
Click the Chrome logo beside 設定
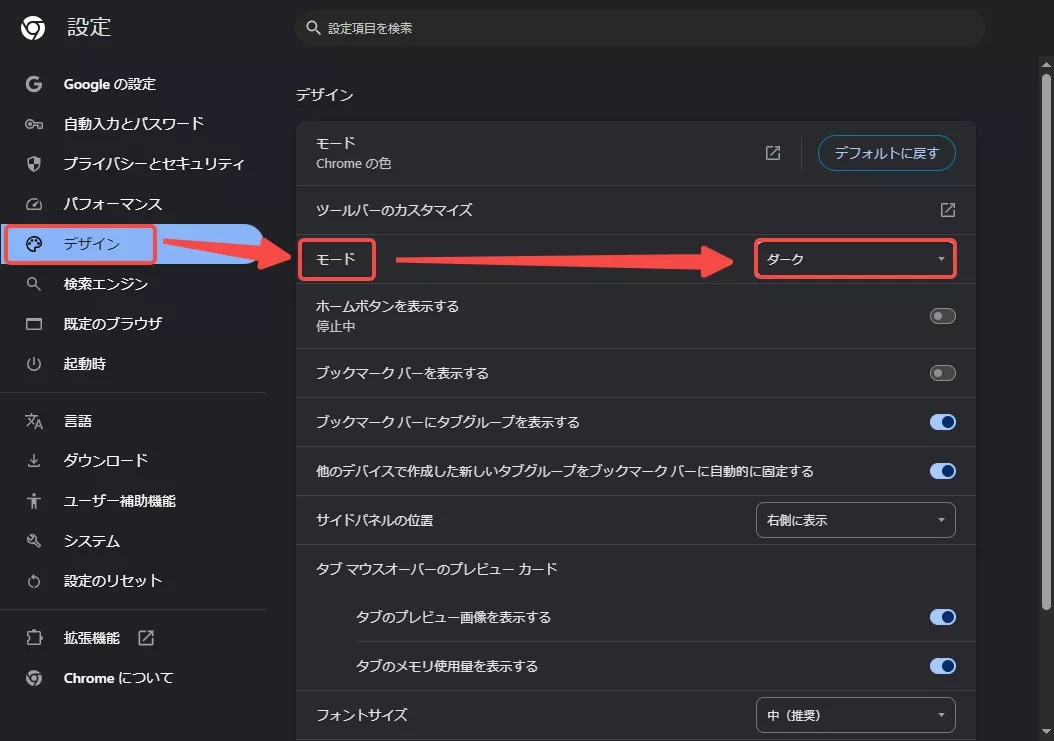[x=33, y=27]
